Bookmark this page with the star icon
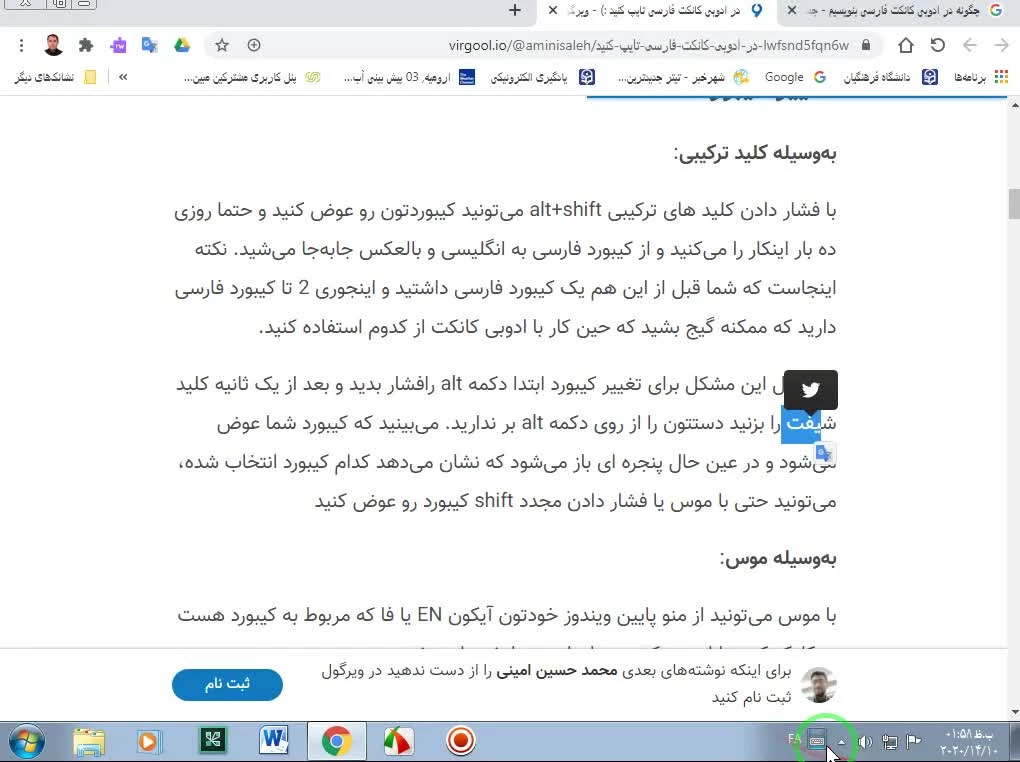The height and width of the screenshot is (762, 1020). 222,45
